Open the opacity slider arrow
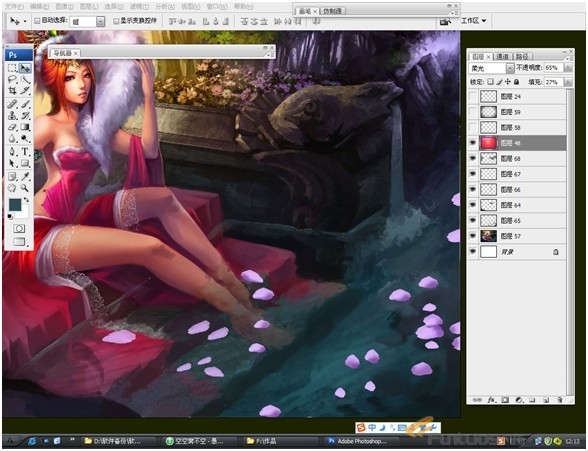This screenshot has width=588, height=451. pos(568,68)
